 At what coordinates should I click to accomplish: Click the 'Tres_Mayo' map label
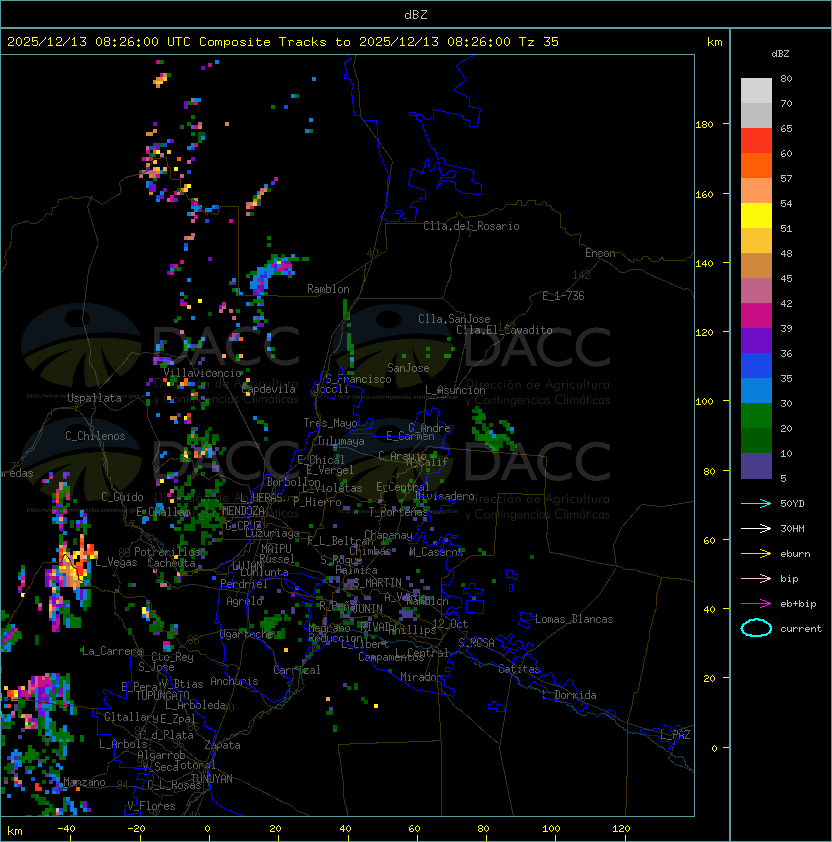pyautogui.click(x=330, y=423)
